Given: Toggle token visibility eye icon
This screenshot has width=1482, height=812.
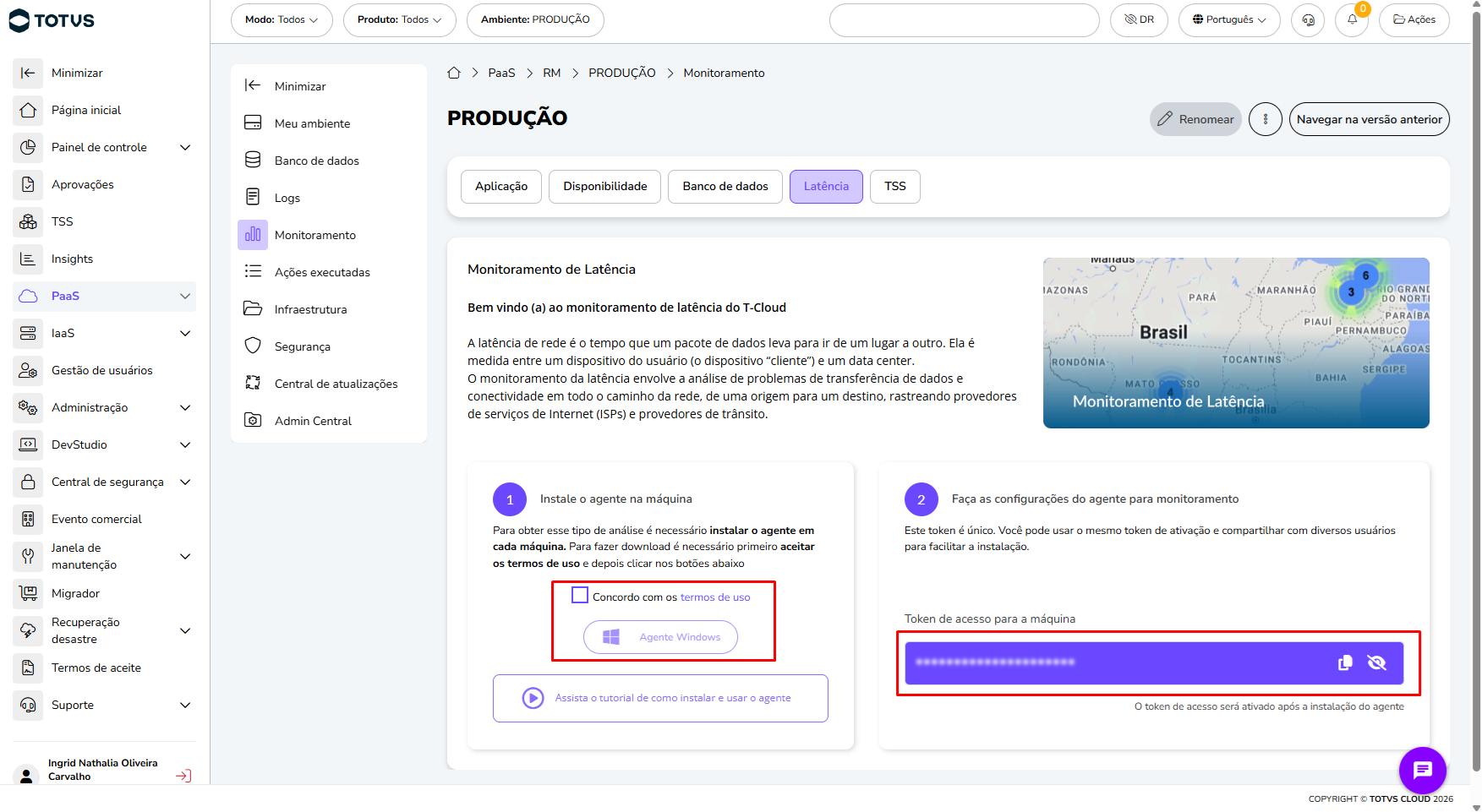Looking at the screenshot, I should pyautogui.click(x=1377, y=662).
